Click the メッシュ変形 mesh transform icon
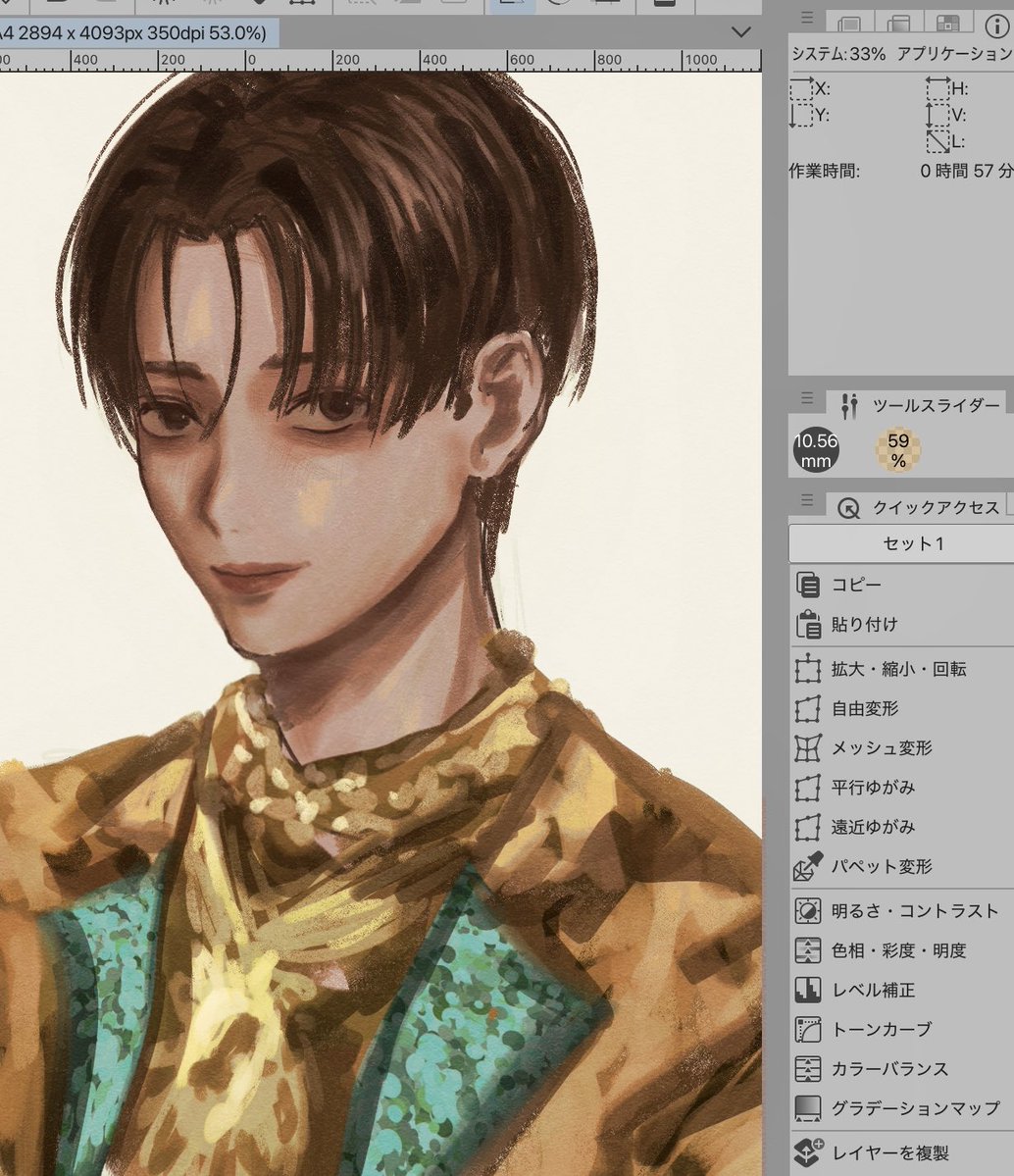The width and height of the screenshot is (1014, 1176). 808,747
